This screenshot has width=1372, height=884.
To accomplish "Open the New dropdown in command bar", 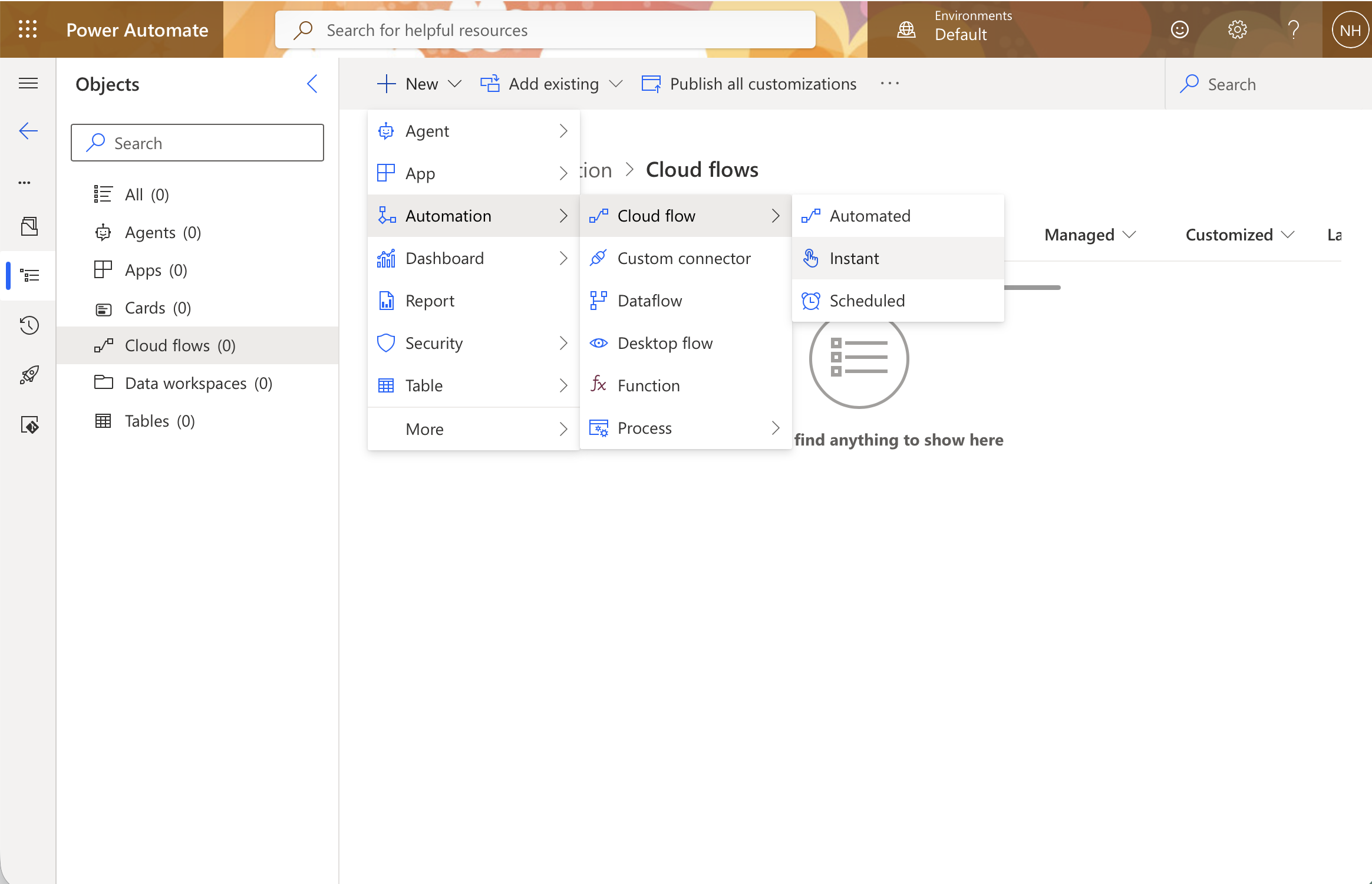I will point(419,84).
